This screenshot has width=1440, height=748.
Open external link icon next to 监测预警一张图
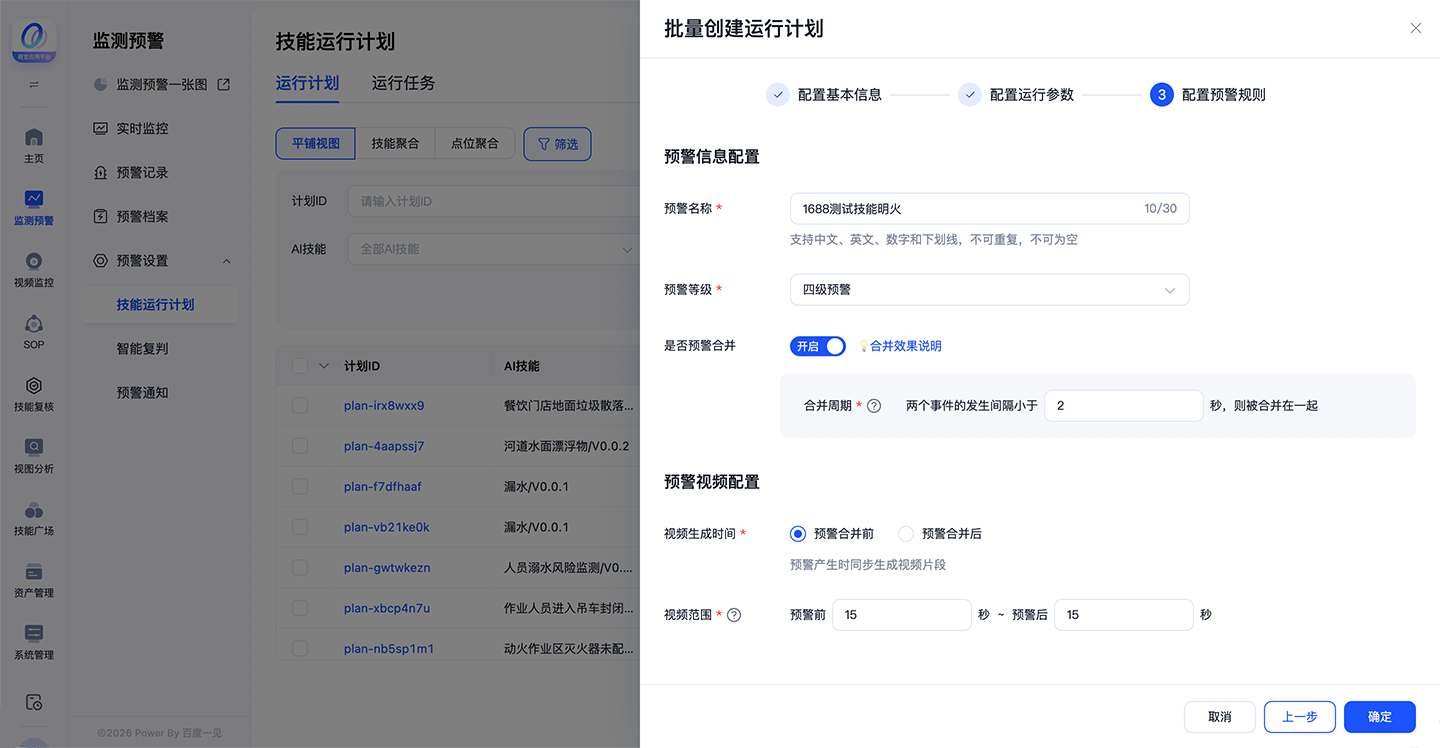224,85
